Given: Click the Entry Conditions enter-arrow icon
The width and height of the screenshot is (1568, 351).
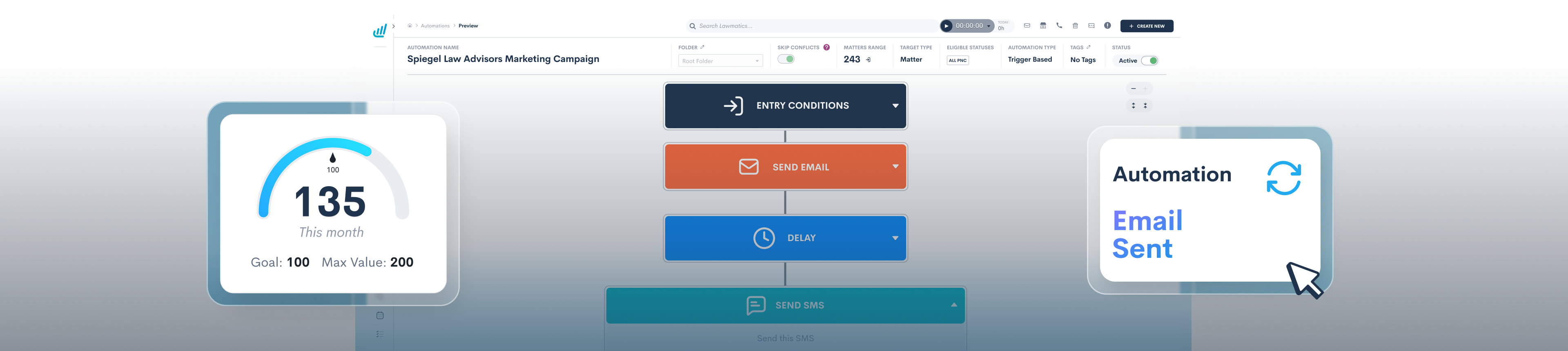Looking at the screenshot, I should point(733,106).
